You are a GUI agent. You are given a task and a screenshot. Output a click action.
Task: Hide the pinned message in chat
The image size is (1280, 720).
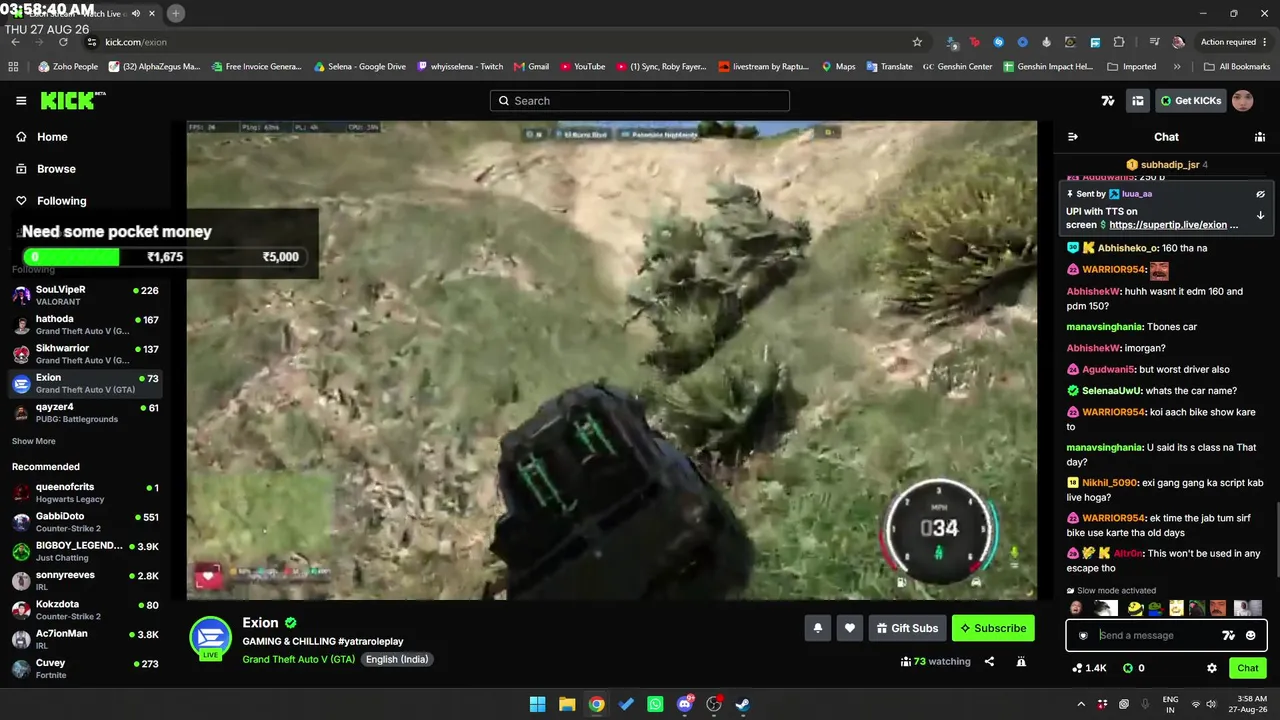(1260, 194)
